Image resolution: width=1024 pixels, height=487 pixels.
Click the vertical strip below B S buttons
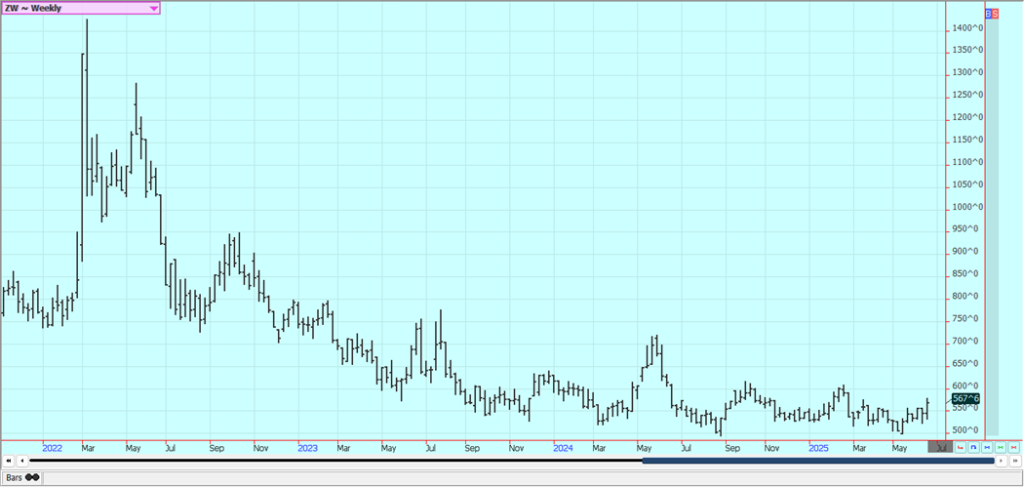(992, 227)
